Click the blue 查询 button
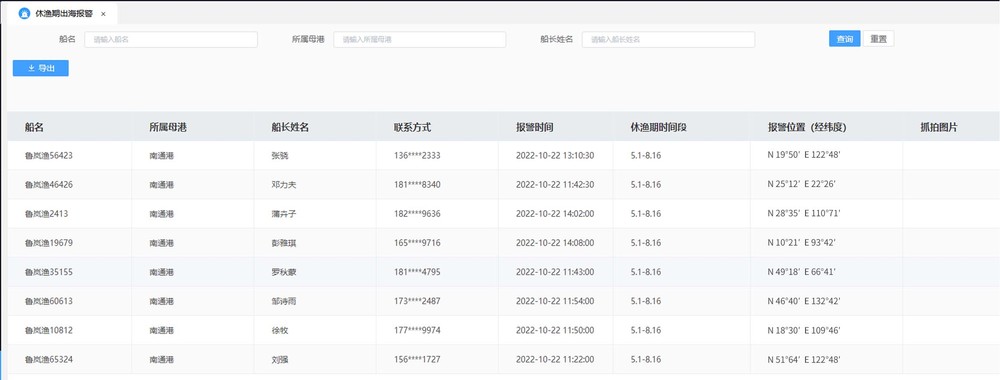The height and width of the screenshot is (380, 1000). click(844, 39)
